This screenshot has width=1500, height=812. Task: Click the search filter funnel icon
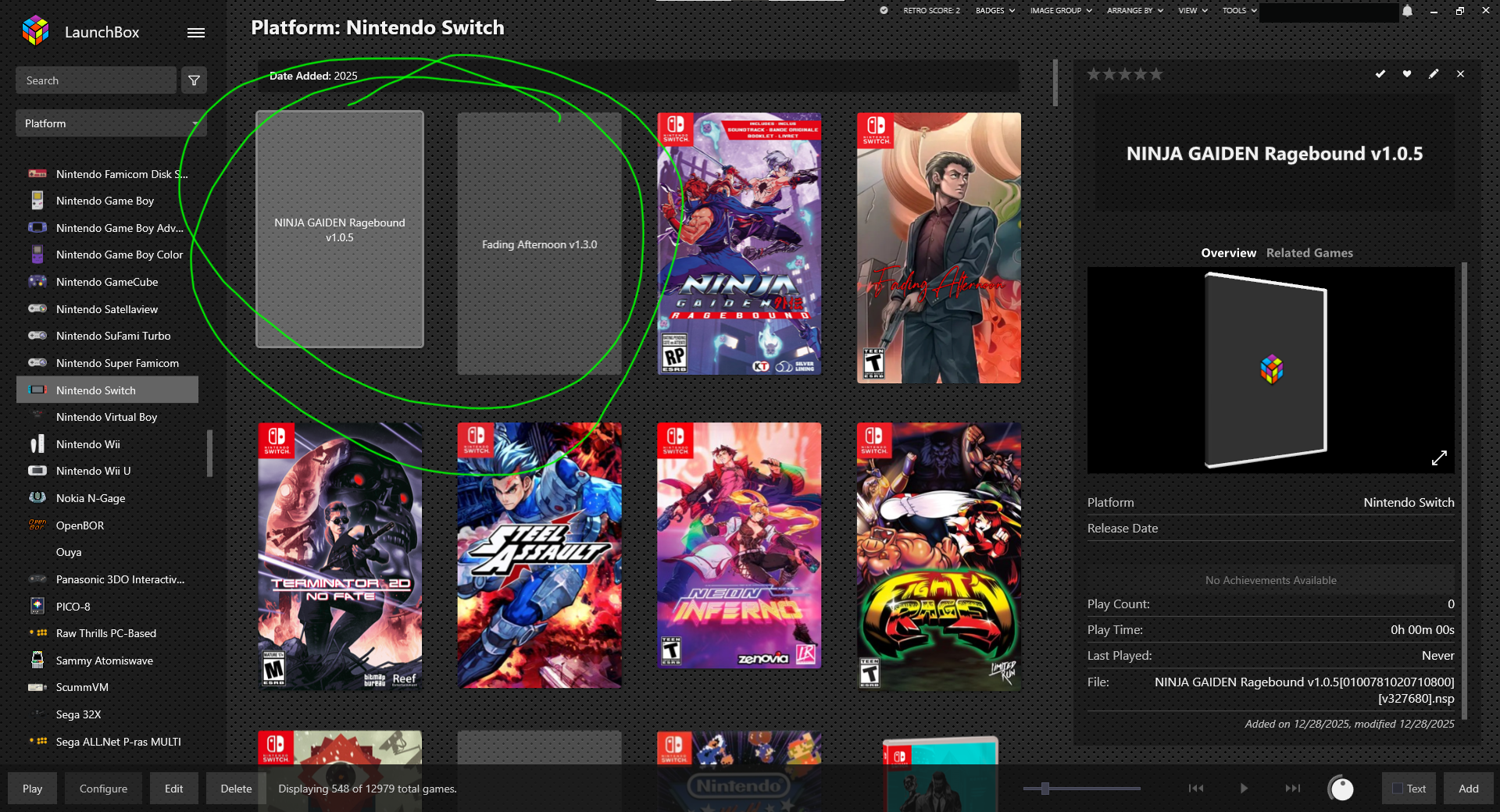pos(194,80)
